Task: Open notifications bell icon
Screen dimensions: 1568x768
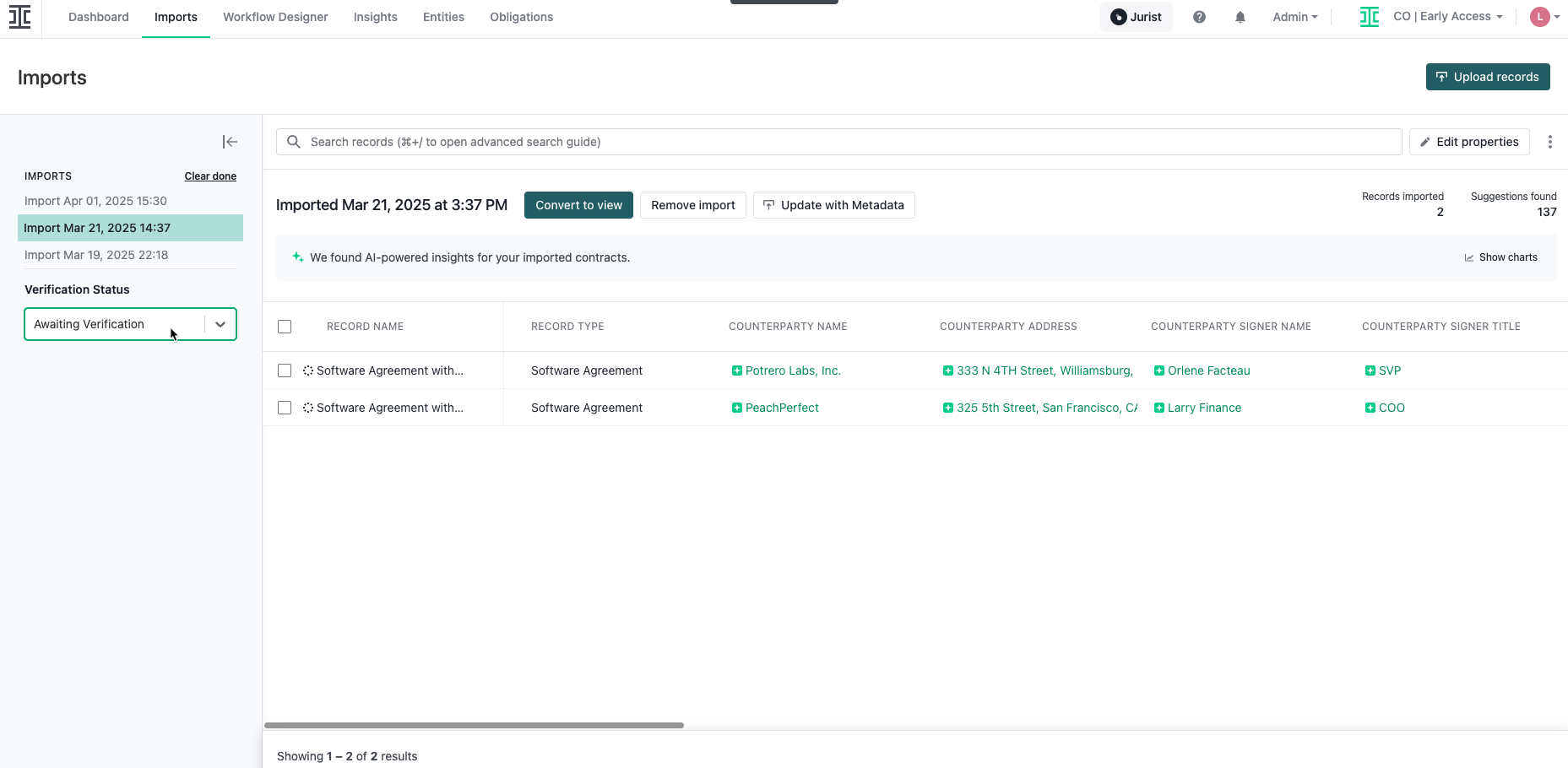Action: [1240, 17]
